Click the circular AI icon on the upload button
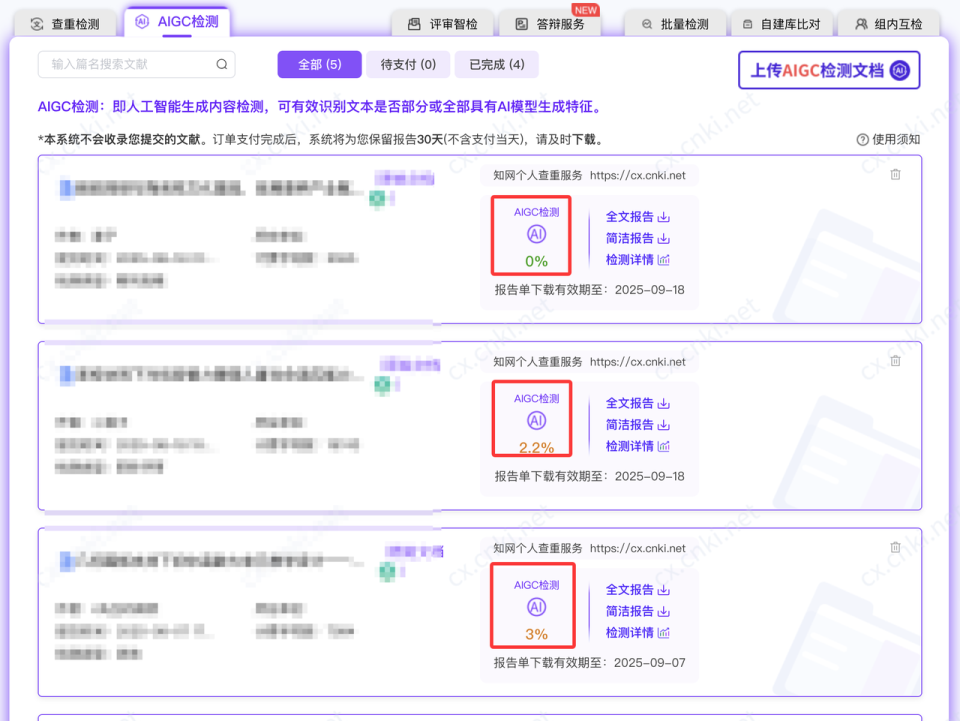This screenshot has height=721, width=960. pyautogui.click(x=900, y=70)
